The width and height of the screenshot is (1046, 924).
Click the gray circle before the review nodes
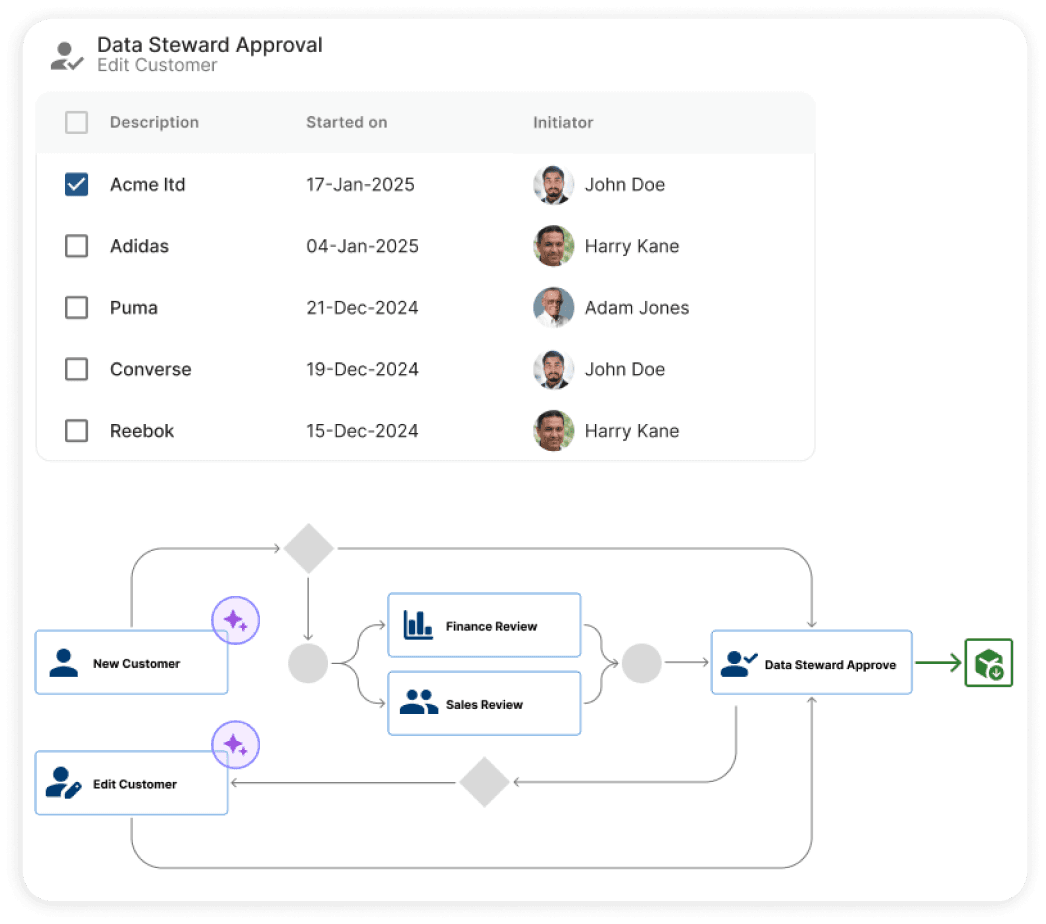coord(308,663)
